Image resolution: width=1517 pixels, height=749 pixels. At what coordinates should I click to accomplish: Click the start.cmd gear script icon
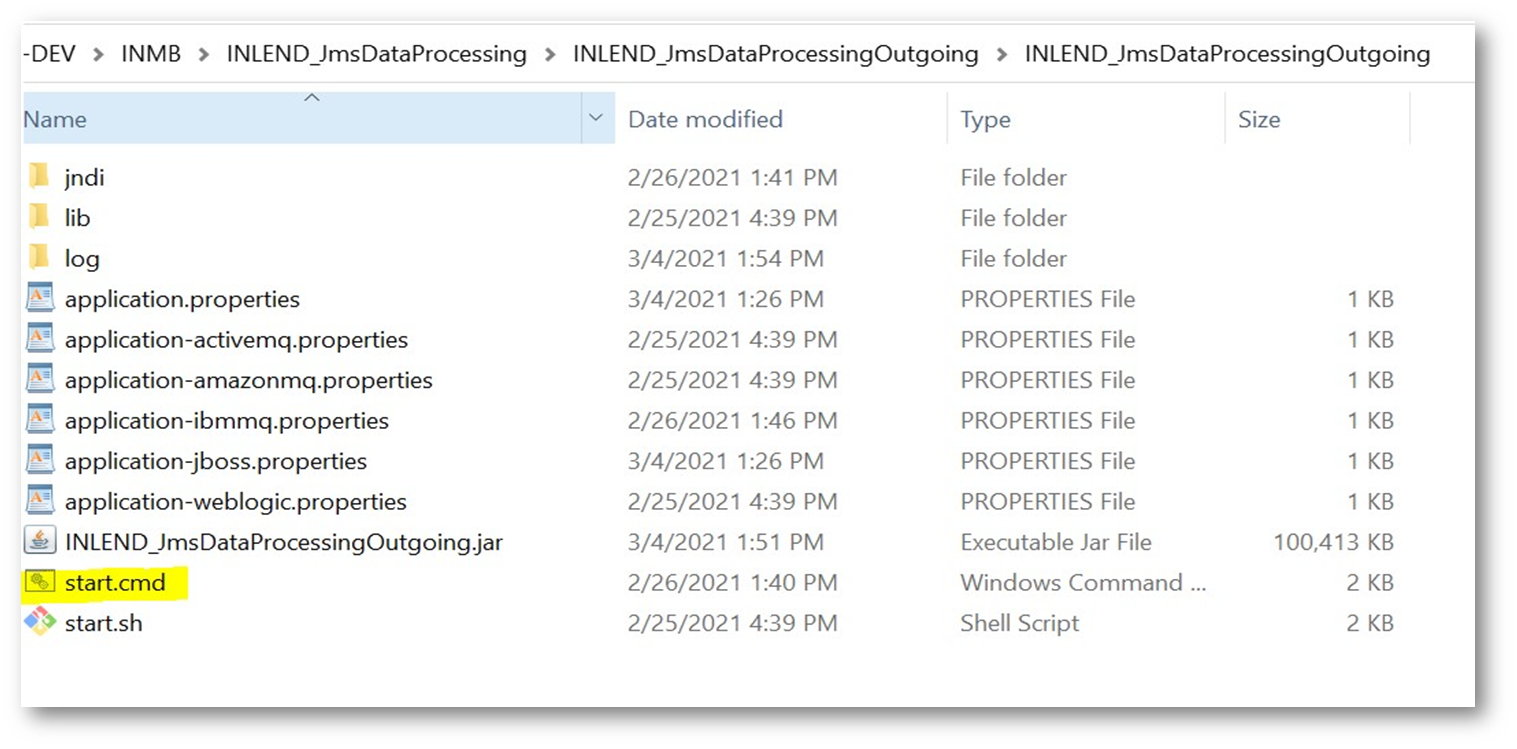pyautogui.click(x=39, y=582)
